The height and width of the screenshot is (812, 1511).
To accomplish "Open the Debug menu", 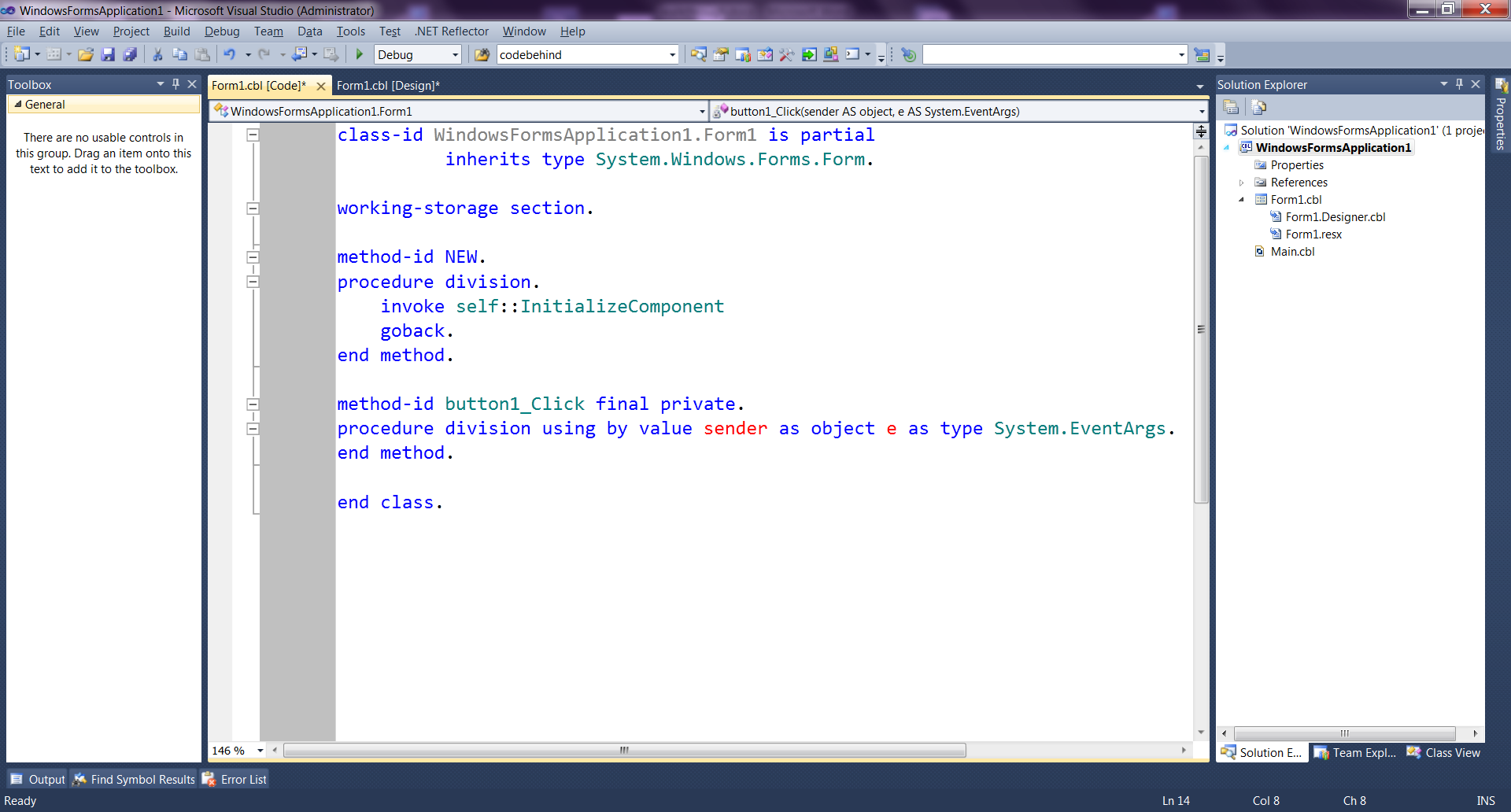I will pos(222,31).
